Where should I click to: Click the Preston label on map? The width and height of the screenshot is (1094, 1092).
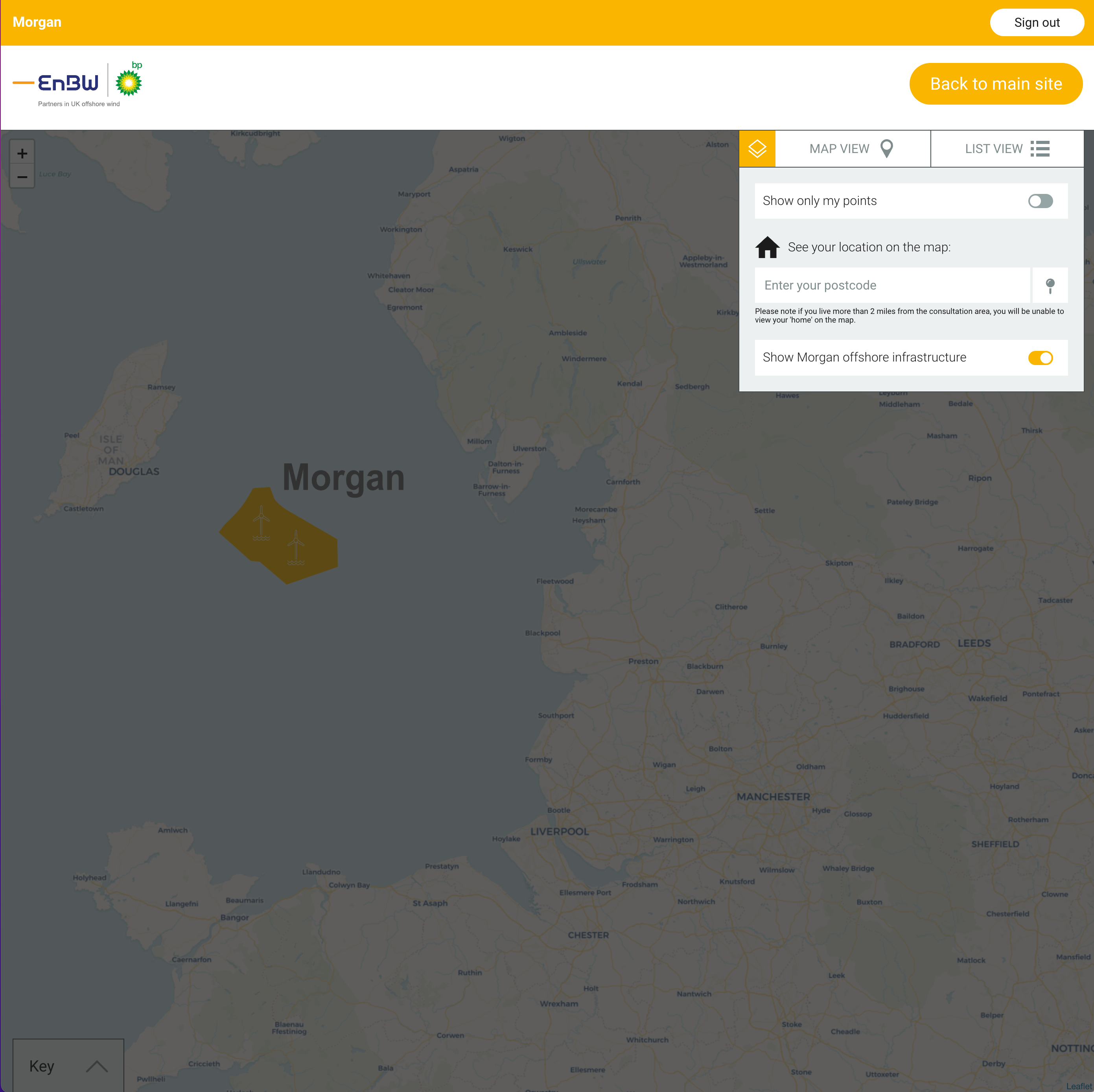coord(643,661)
